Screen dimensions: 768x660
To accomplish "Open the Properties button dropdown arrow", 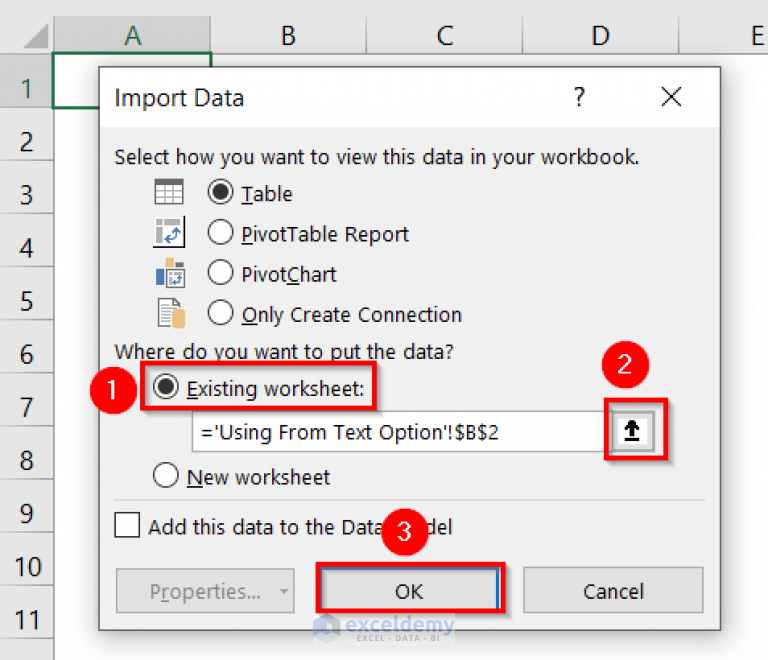I will (x=284, y=592).
